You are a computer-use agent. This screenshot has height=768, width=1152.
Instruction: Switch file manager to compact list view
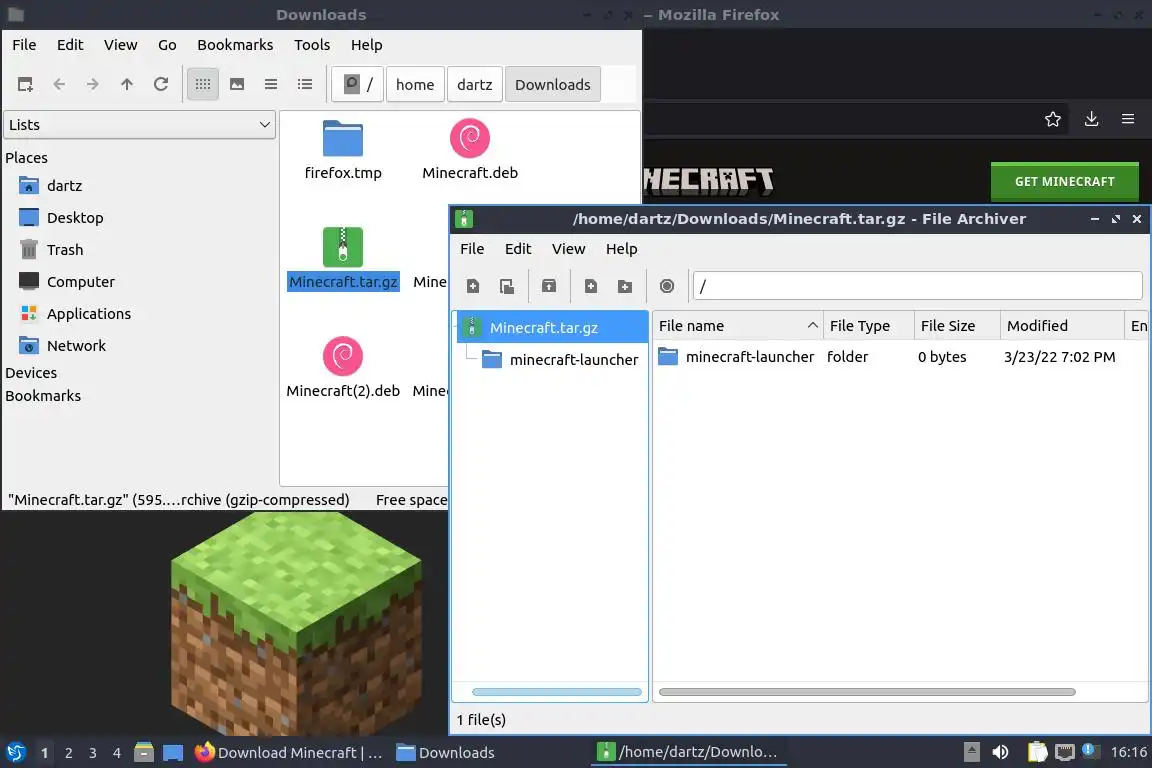[x=270, y=84]
